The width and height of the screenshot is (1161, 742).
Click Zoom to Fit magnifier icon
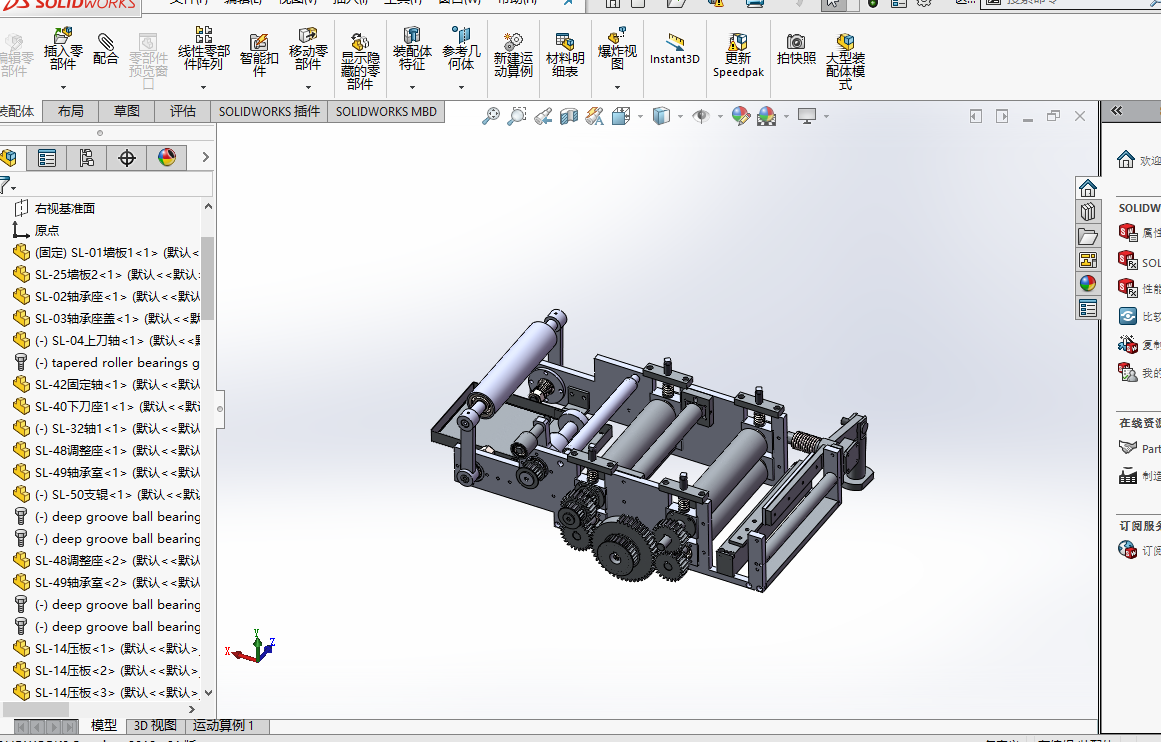tap(490, 116)
